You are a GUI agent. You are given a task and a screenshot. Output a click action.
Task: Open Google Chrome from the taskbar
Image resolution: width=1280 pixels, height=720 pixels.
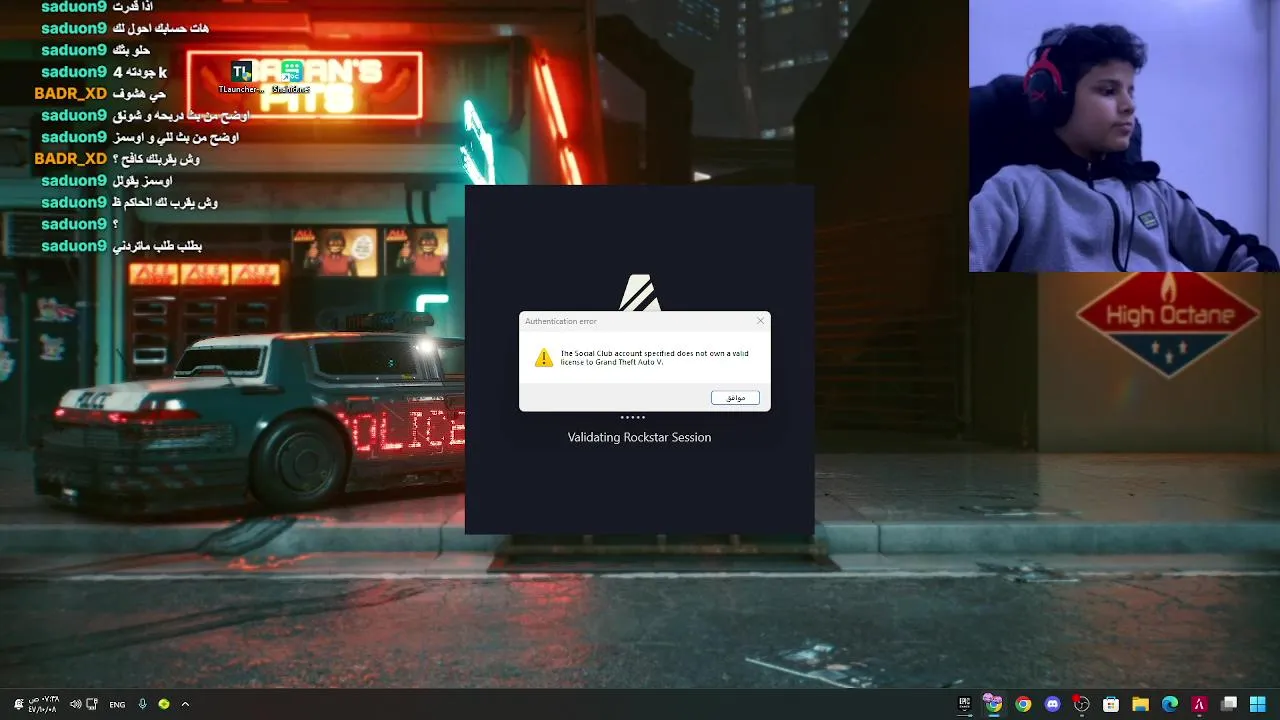[x=1023, y=704]
